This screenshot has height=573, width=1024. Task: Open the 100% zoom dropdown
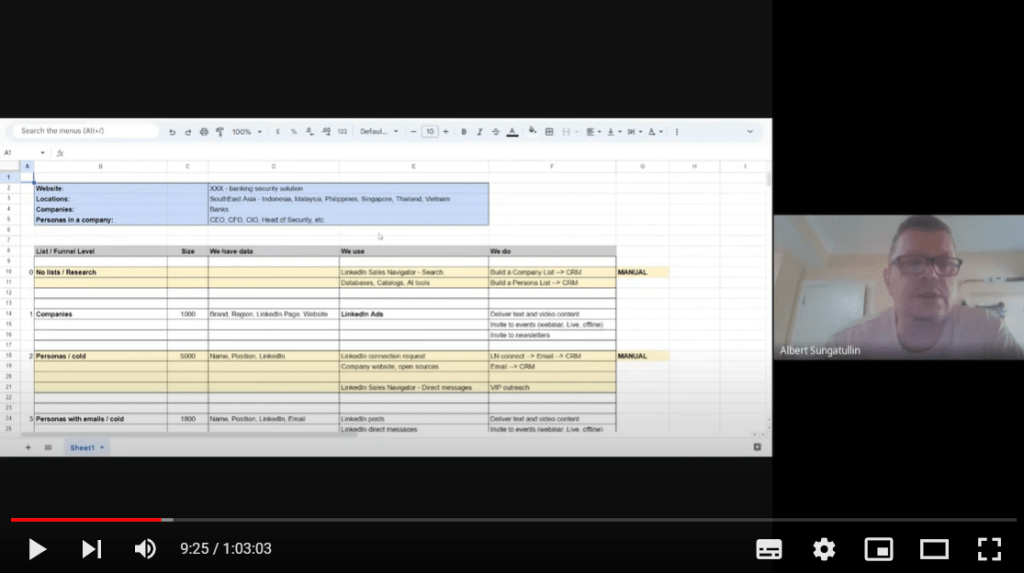click(x=245, y=132)
